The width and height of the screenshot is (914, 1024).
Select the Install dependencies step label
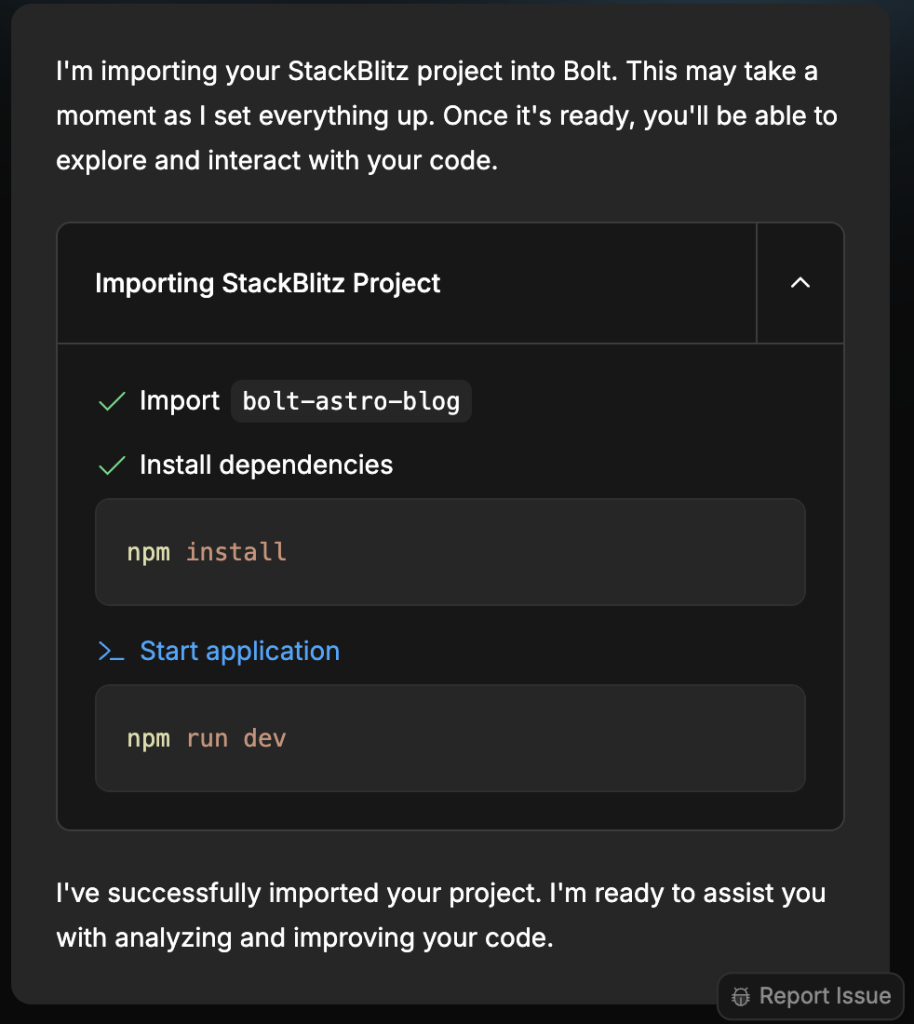(x=266, y=465)
